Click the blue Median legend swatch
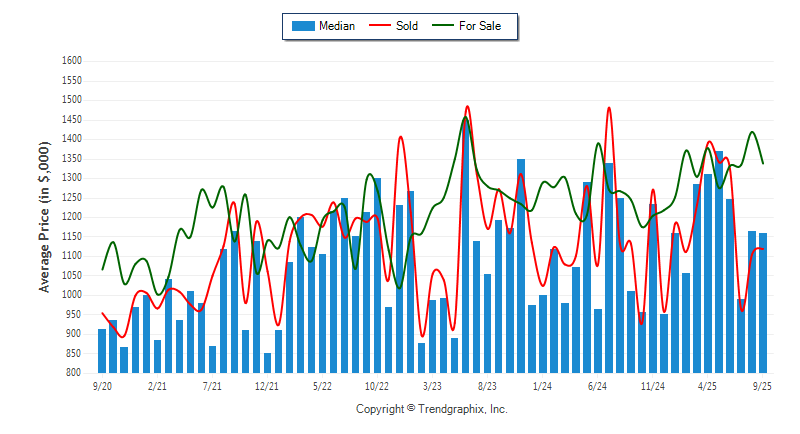The image size is (800, 434). point(303,26)
